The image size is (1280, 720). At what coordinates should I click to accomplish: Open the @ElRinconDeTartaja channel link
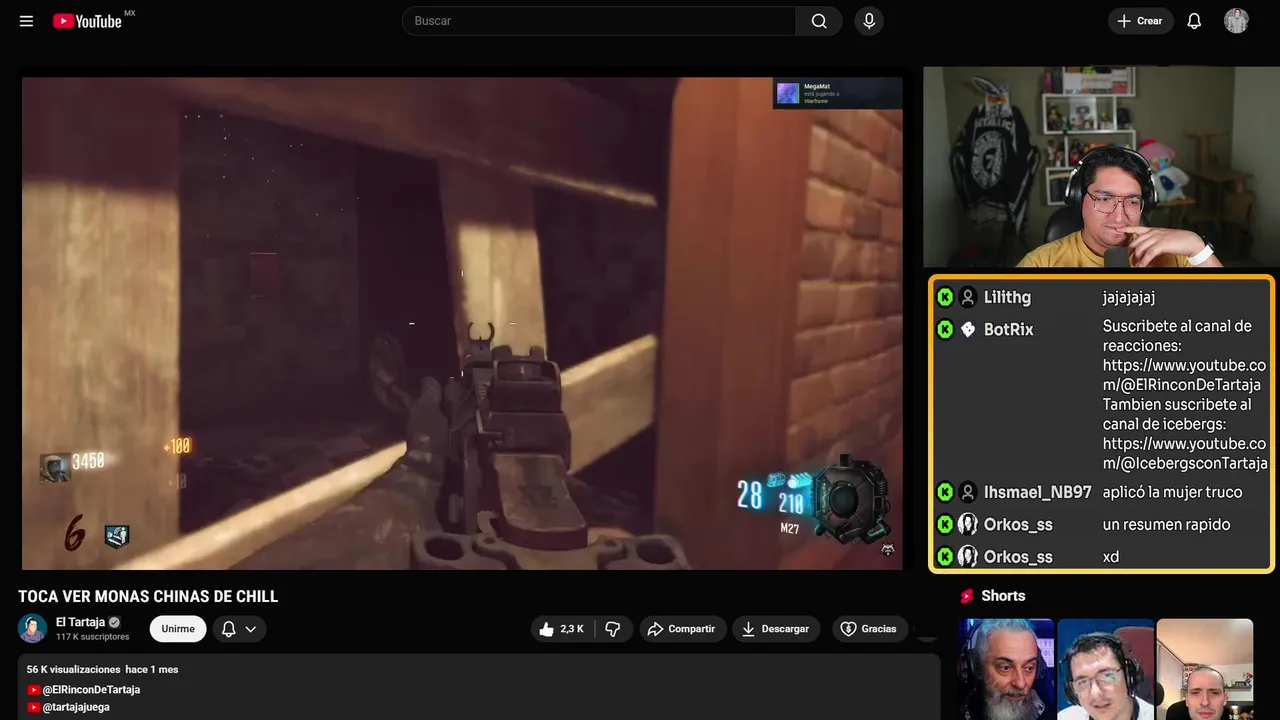[91, 690]
